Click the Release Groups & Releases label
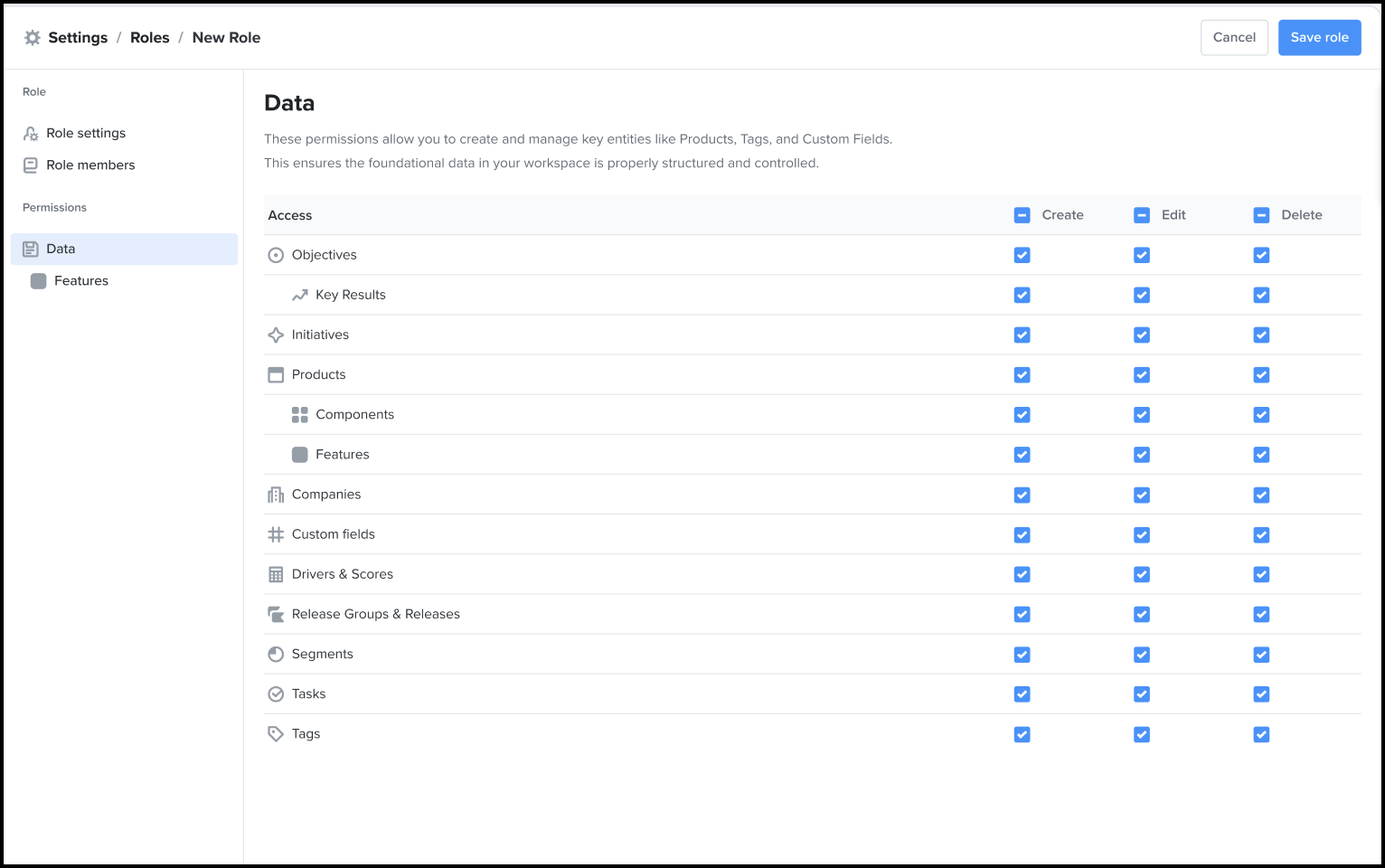The width and height of the screenshot is (1385, 868). pyautogui.click(x=375, y=614)
